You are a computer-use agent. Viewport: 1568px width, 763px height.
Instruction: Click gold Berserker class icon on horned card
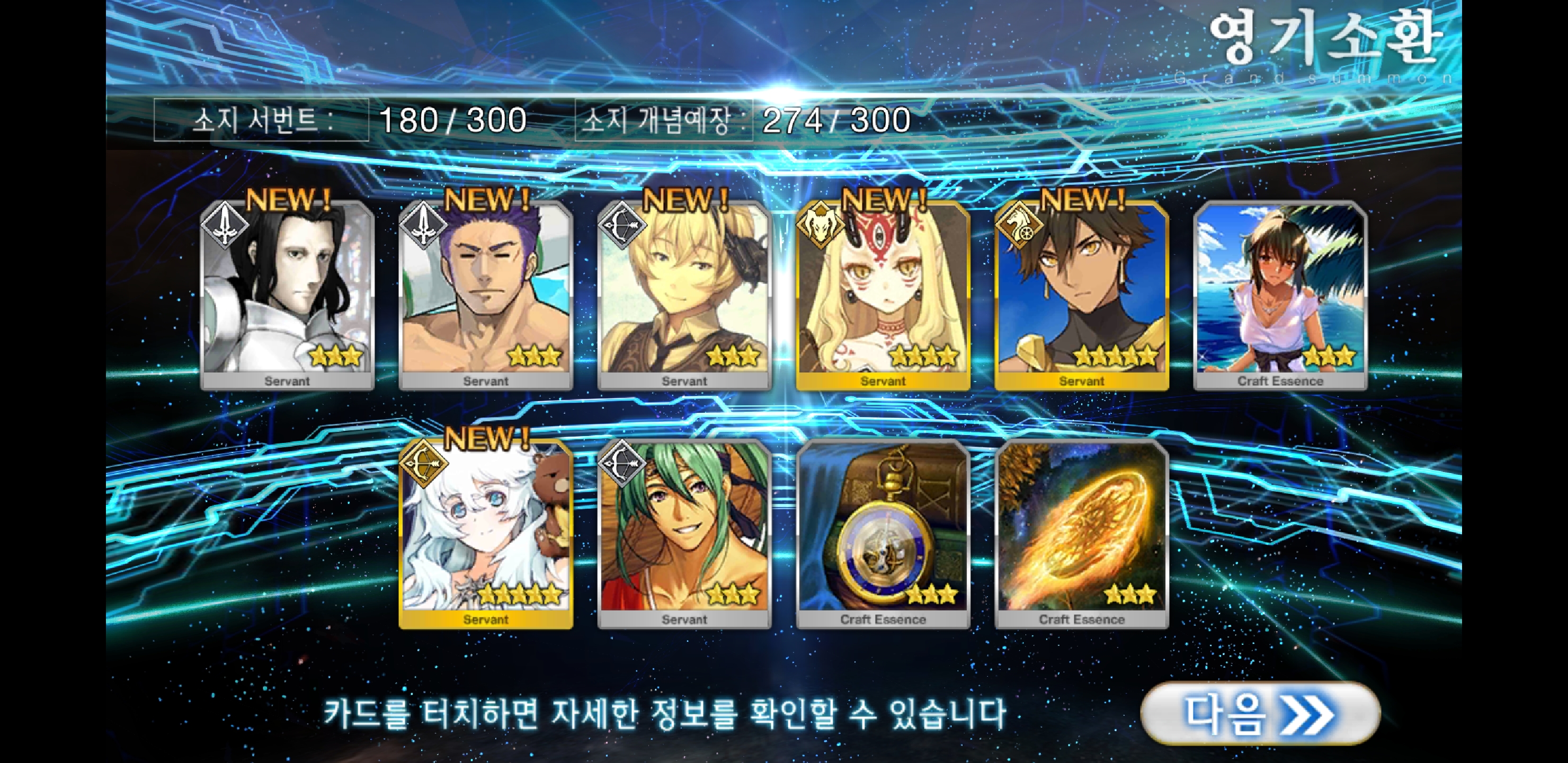(821, 225)
